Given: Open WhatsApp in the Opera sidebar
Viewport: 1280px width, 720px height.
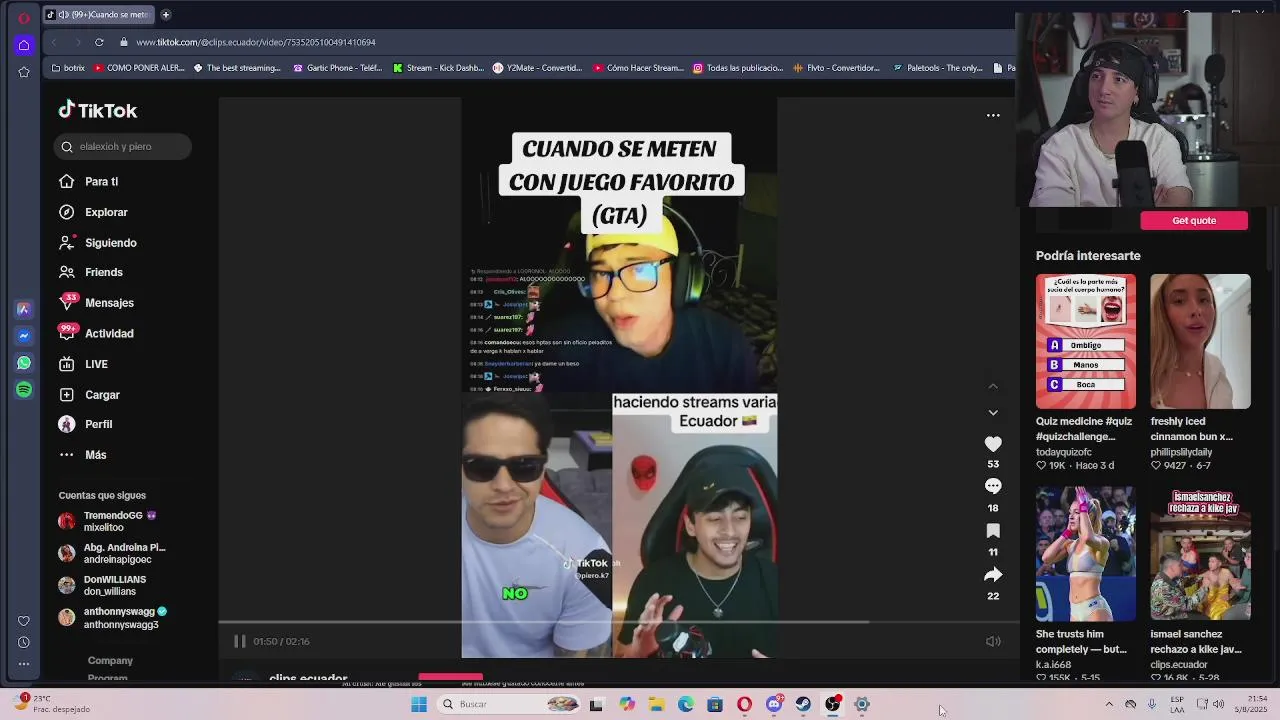Looking at the screenshot, I should coord(24,363).
